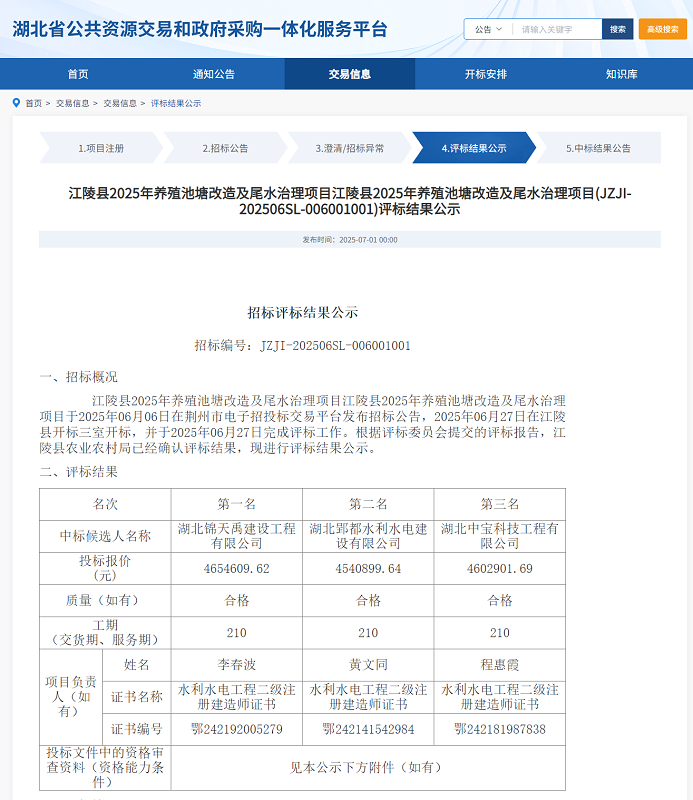Click the site title 湖北省公共资源交易 header
The height and width of the screenshot is (800, 693).
pyautogui.click(x=200, y=29)
